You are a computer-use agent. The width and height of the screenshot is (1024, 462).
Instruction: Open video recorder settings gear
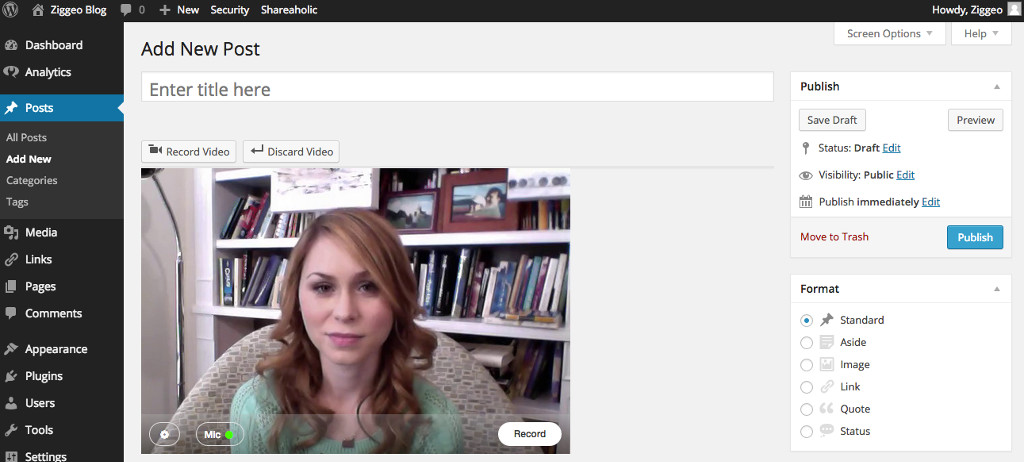point(165,435)
